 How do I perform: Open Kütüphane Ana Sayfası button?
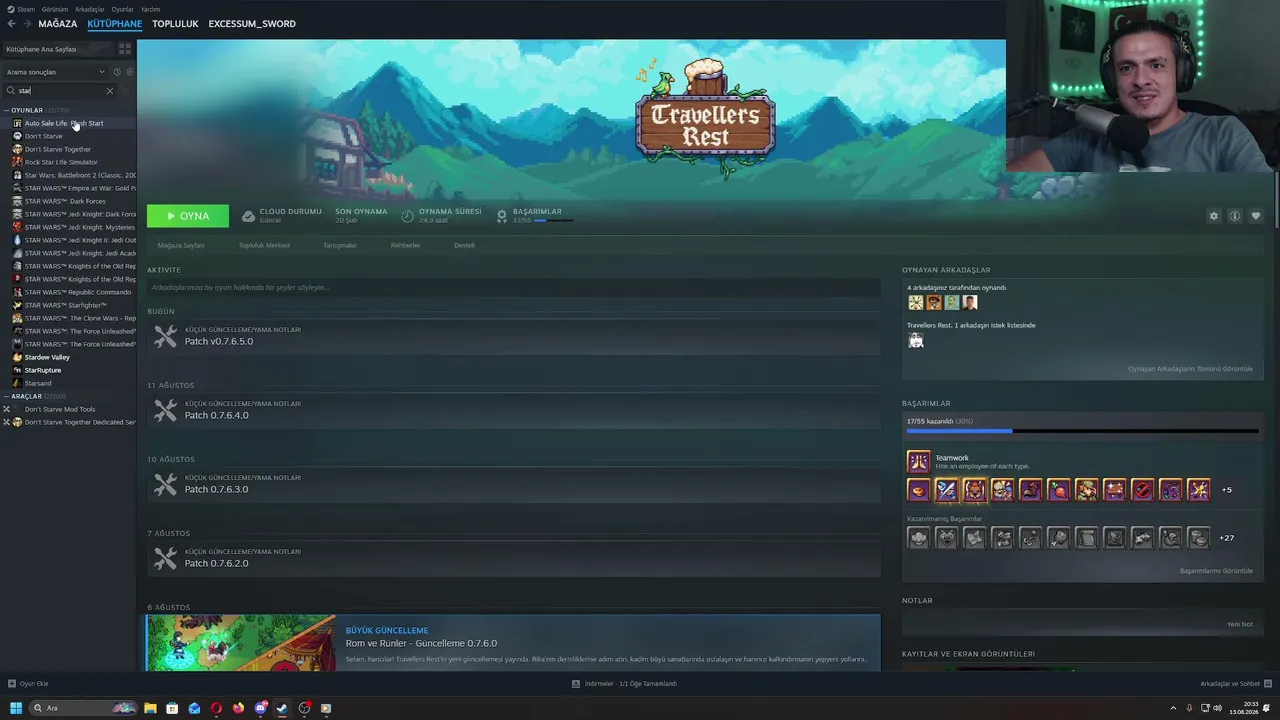[x=58, y=49]
